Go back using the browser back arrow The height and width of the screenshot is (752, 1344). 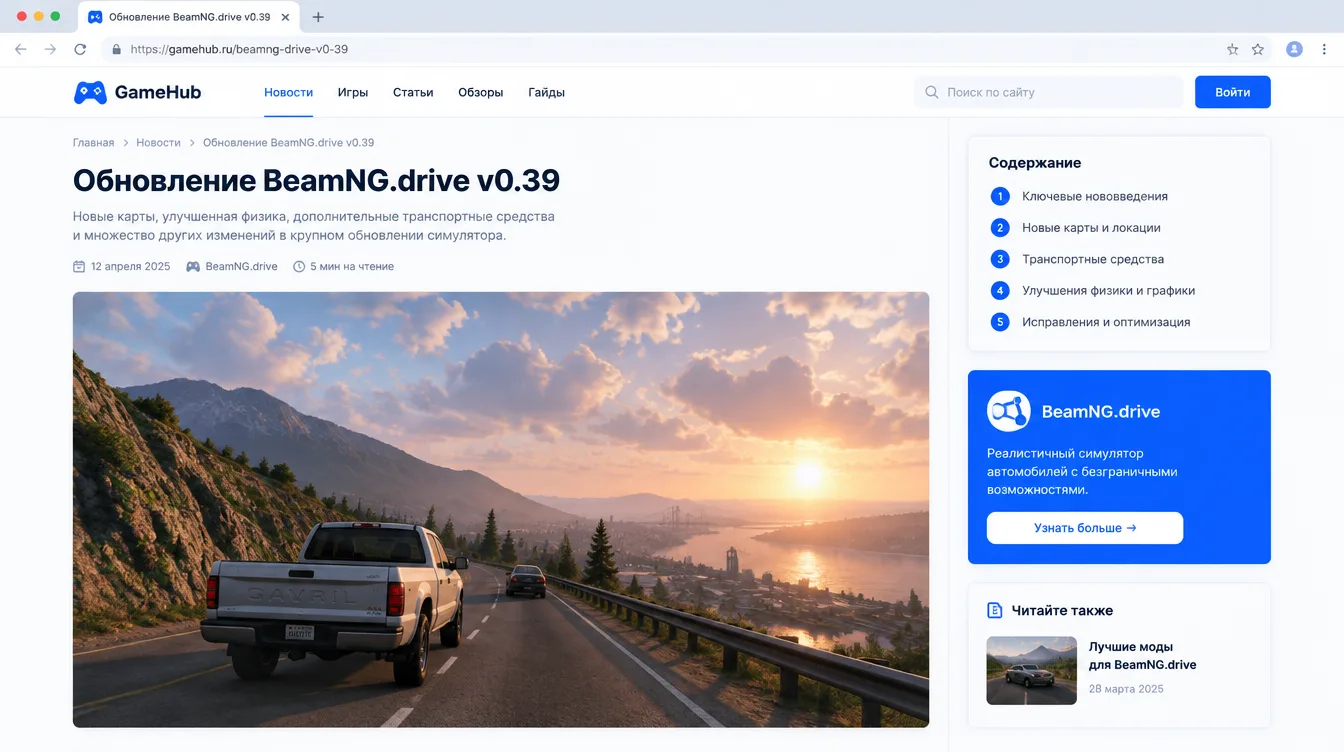pos(20,49)
